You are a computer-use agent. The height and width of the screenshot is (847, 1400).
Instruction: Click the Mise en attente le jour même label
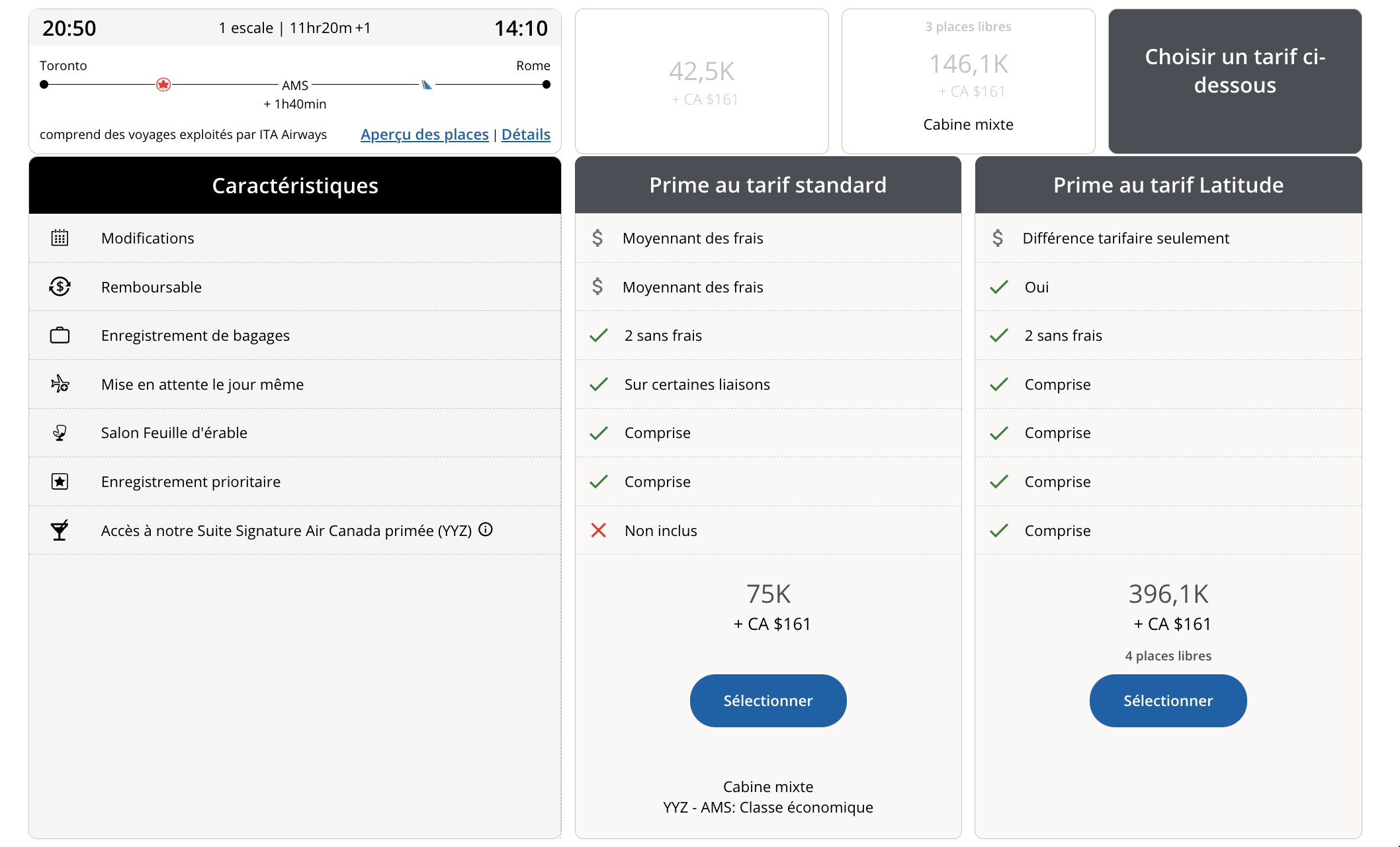coord(202,384)
